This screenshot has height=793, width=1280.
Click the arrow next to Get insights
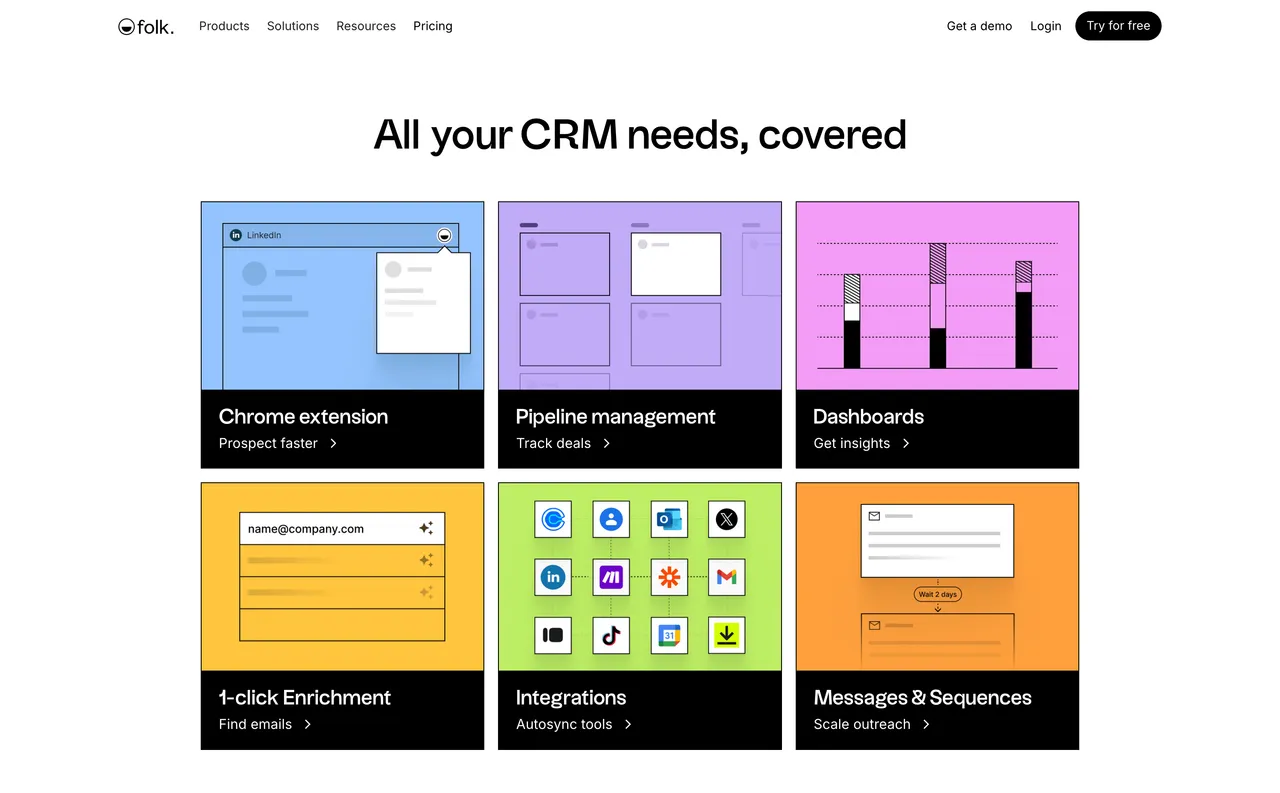pos(906,443)
